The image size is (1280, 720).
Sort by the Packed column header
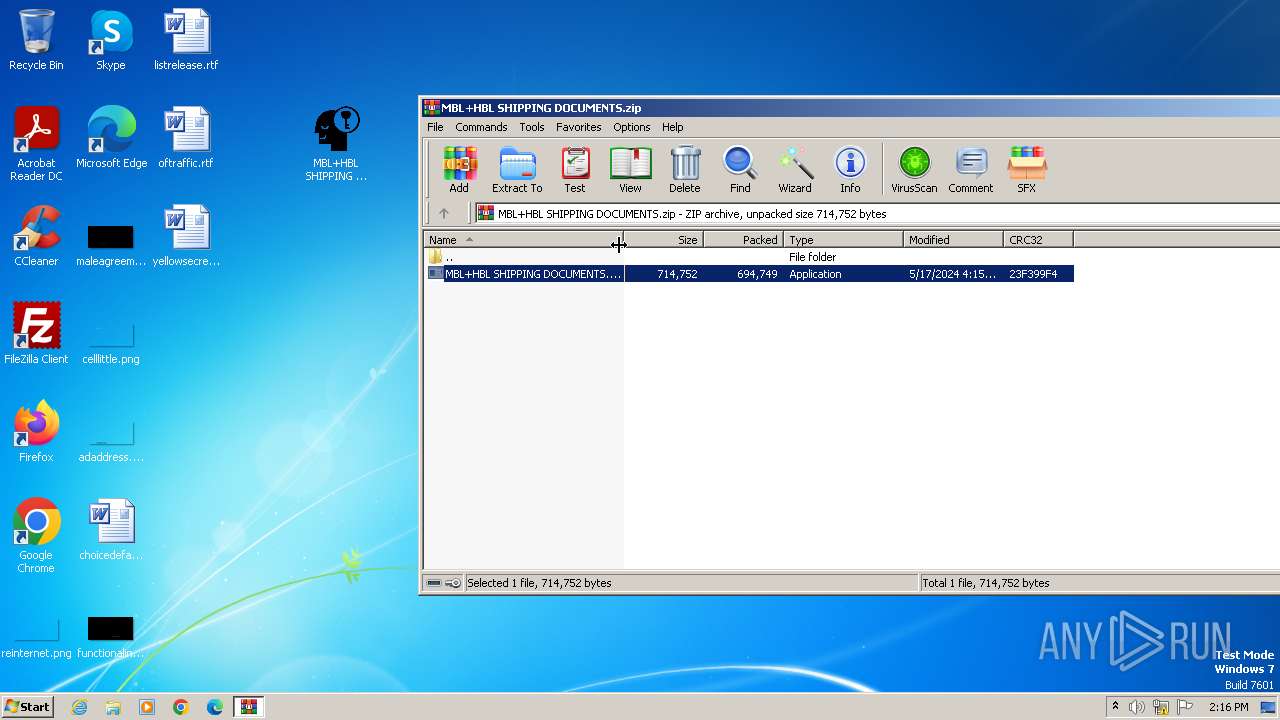[743, 240]
